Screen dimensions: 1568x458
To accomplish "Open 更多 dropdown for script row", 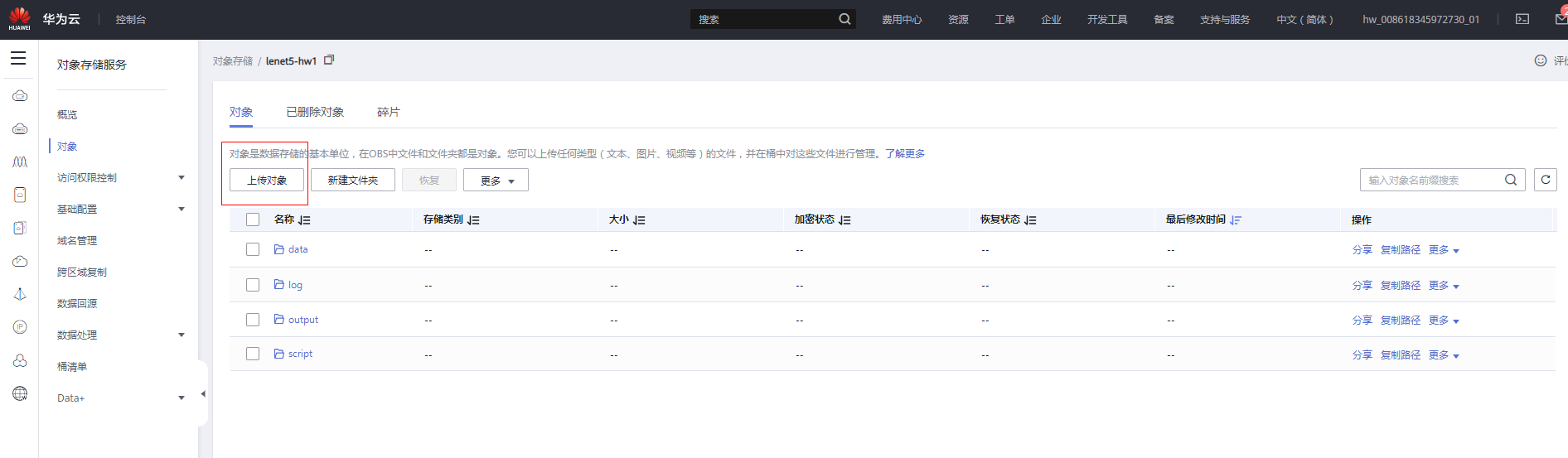I will [1444, 355].
